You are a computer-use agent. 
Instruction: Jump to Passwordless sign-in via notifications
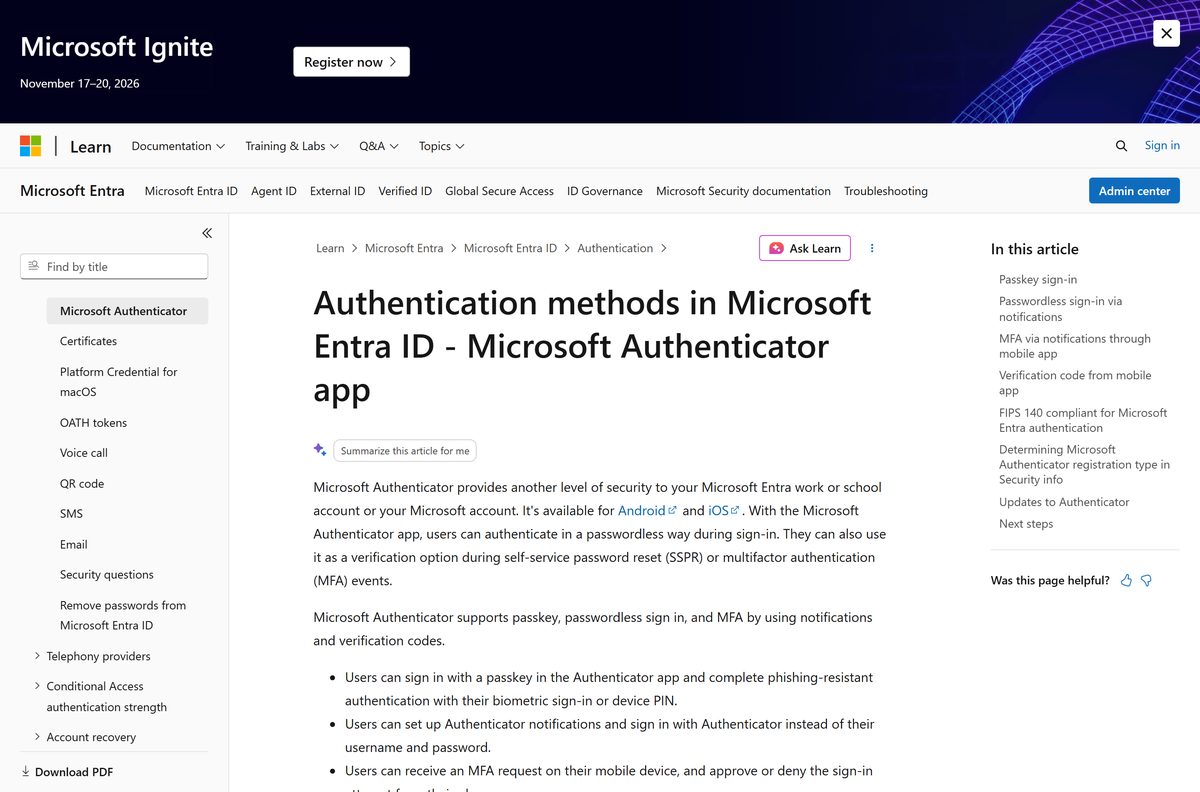tap(1060, 309)
